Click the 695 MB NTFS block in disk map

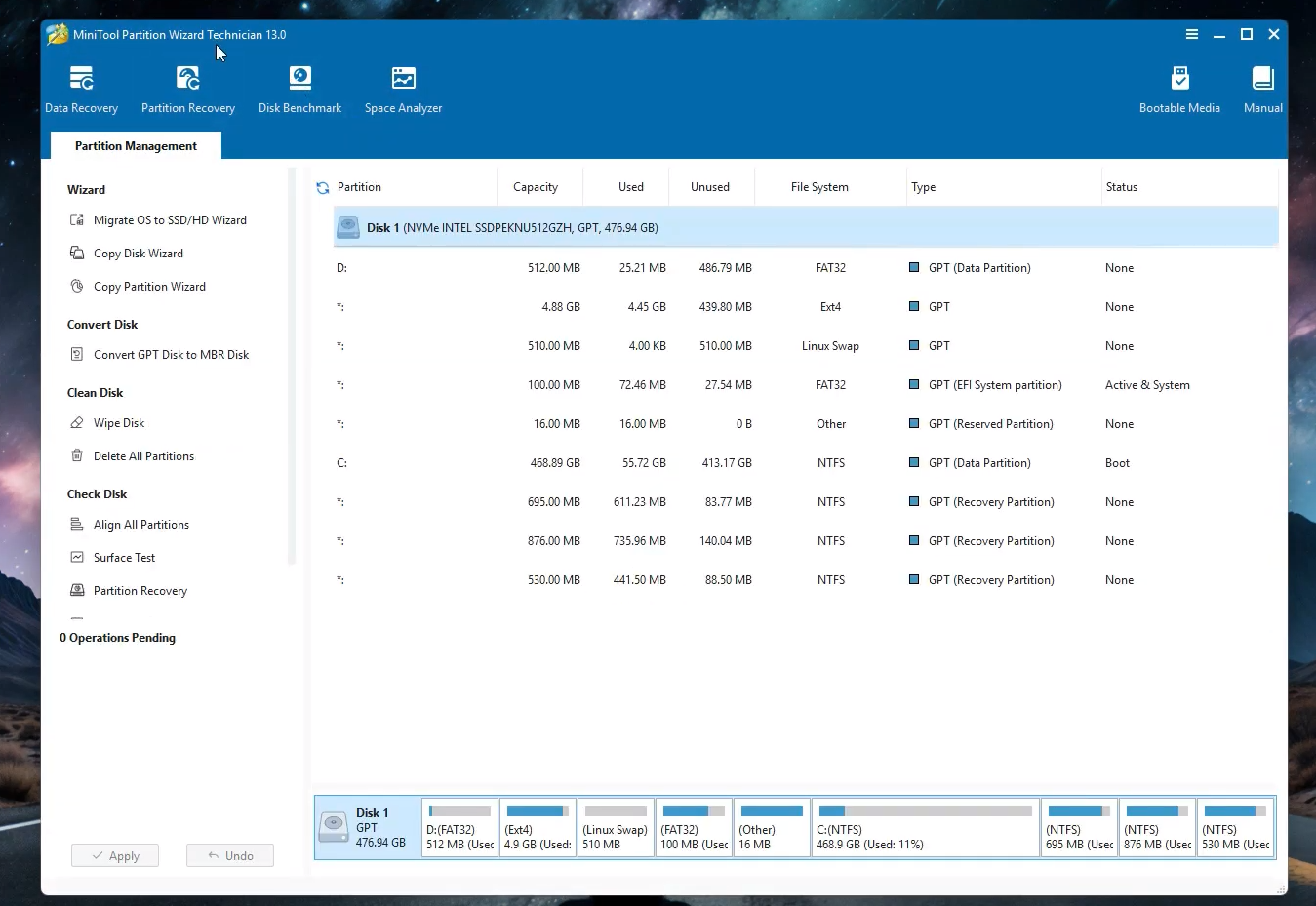[1079, 827]
